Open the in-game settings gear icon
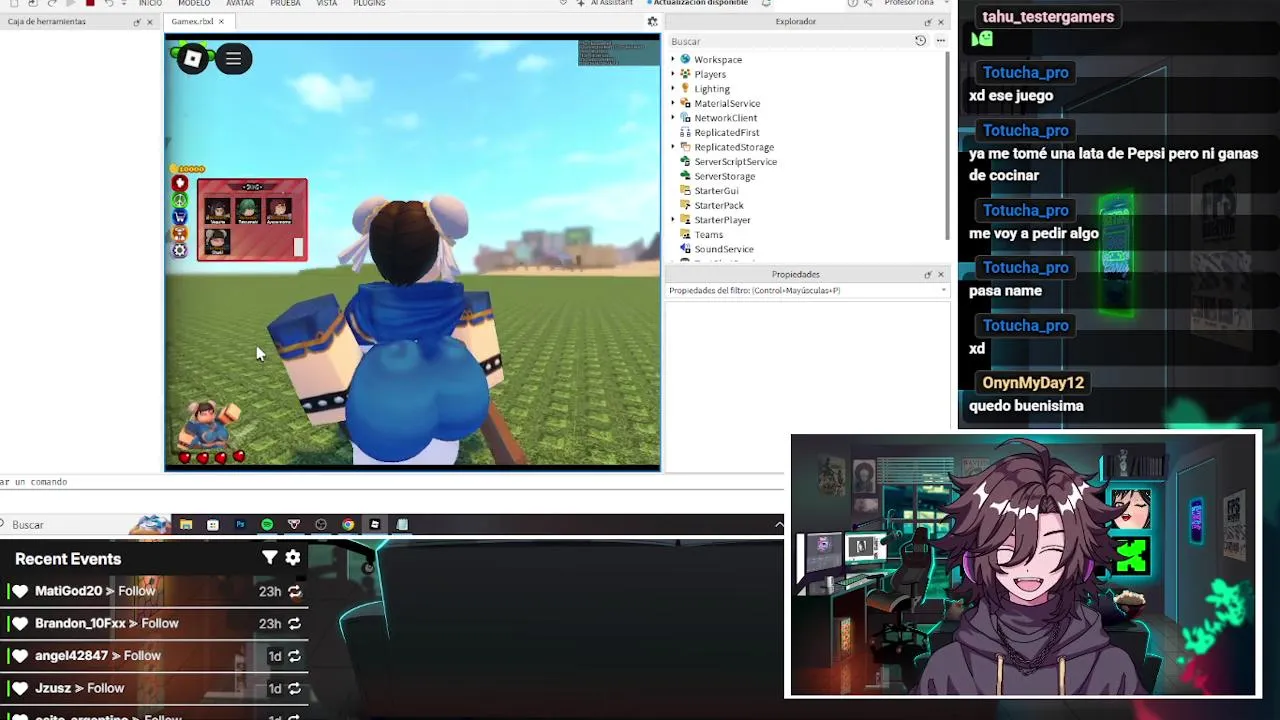The width and height of the screenshot is (1280, 720). point(180,250)
